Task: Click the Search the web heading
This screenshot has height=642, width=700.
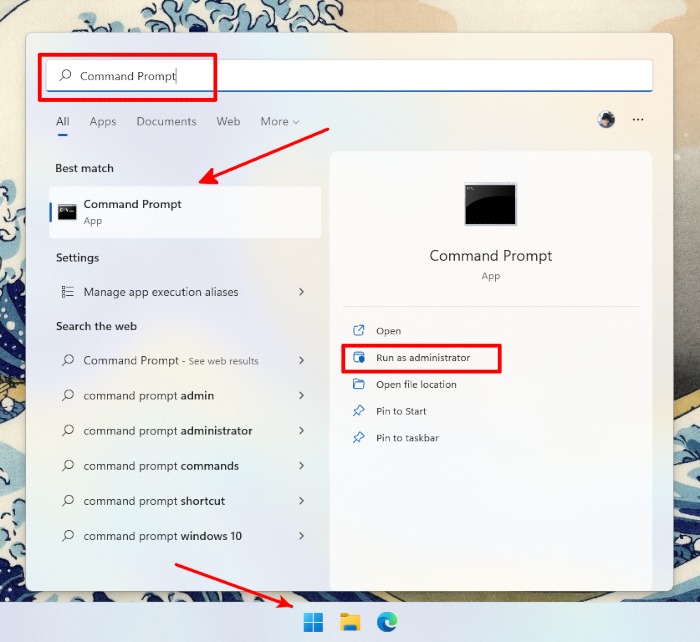Action: [96, 326]
